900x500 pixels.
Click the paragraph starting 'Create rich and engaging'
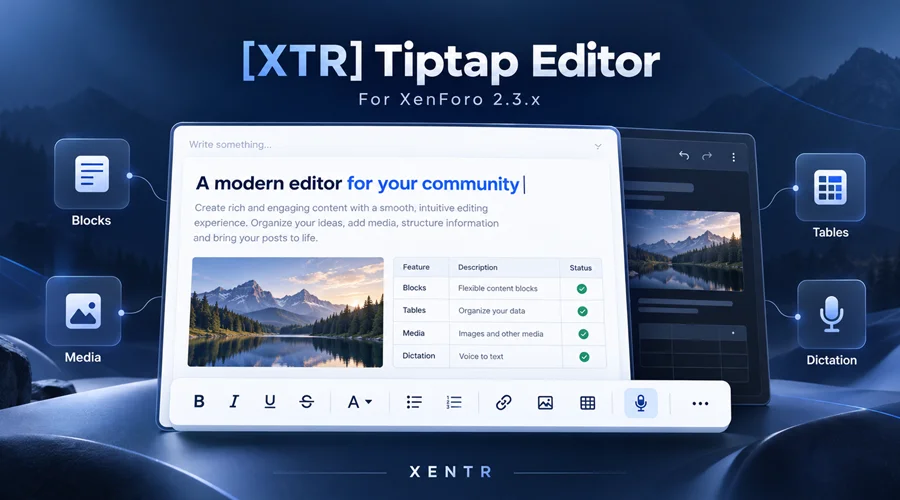click(x=346, y=223)
